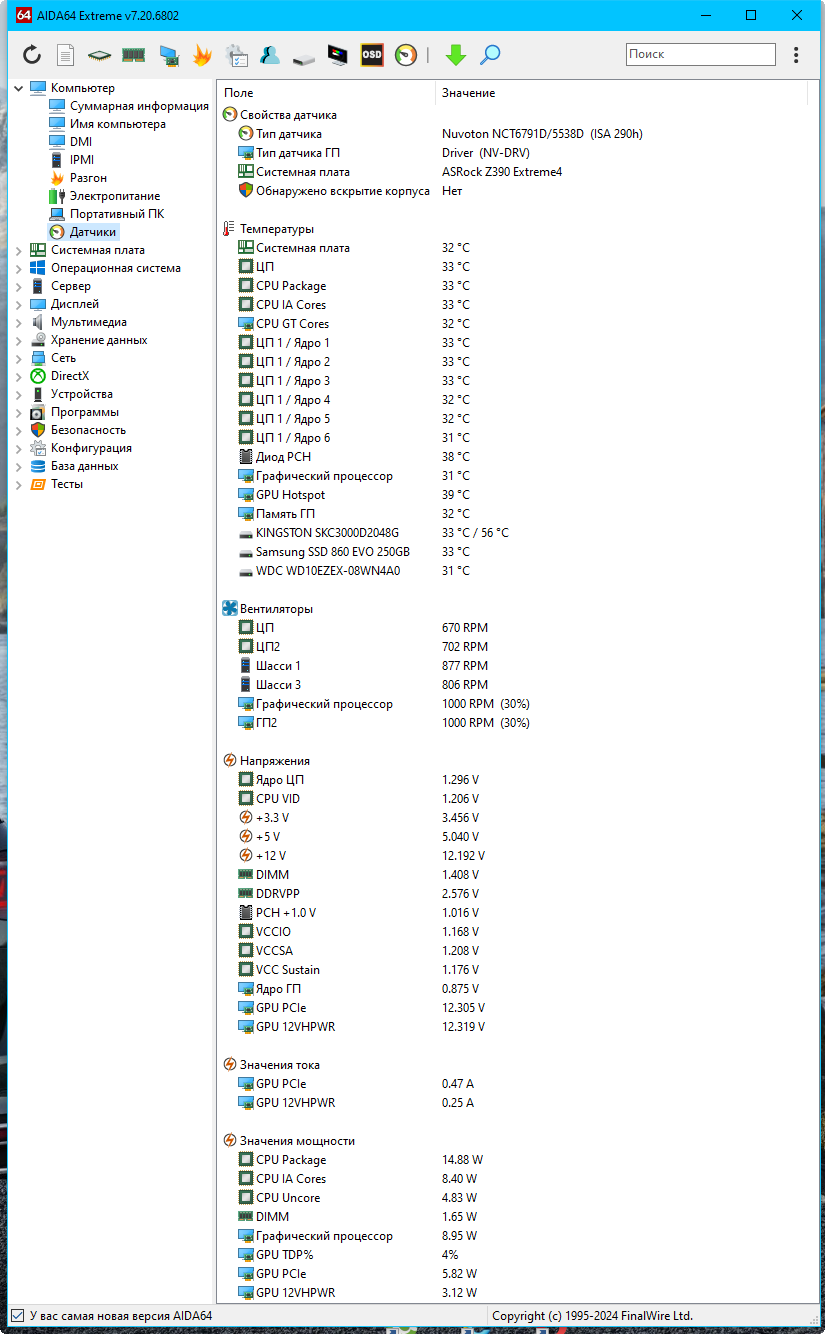Expand the Тесты node
Viewport: 825px width, 1334px height.
pyautogui.click(x=18, y=484)
